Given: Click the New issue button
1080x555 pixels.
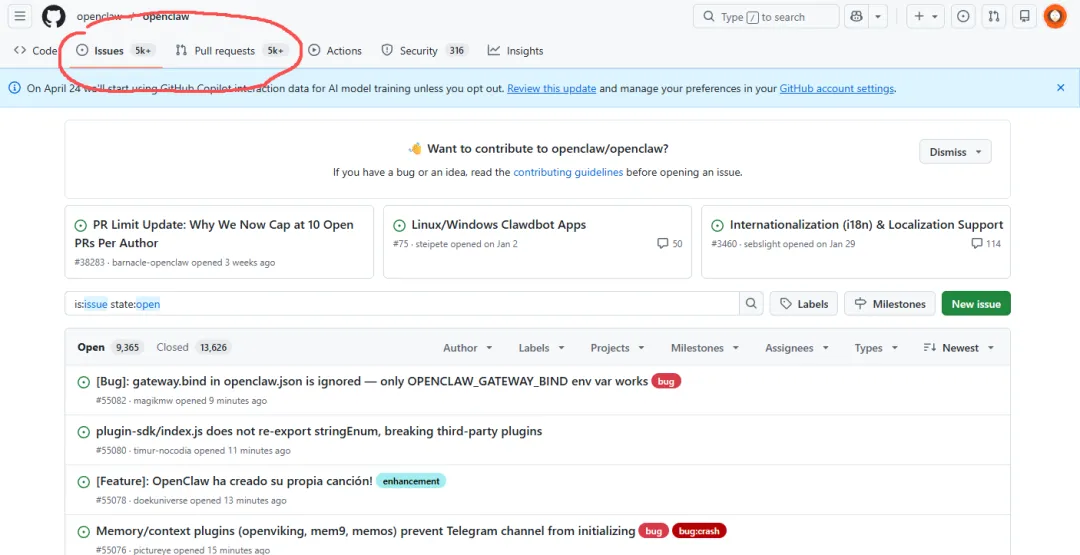Looking at the screenshot, I should coord(976,304).
